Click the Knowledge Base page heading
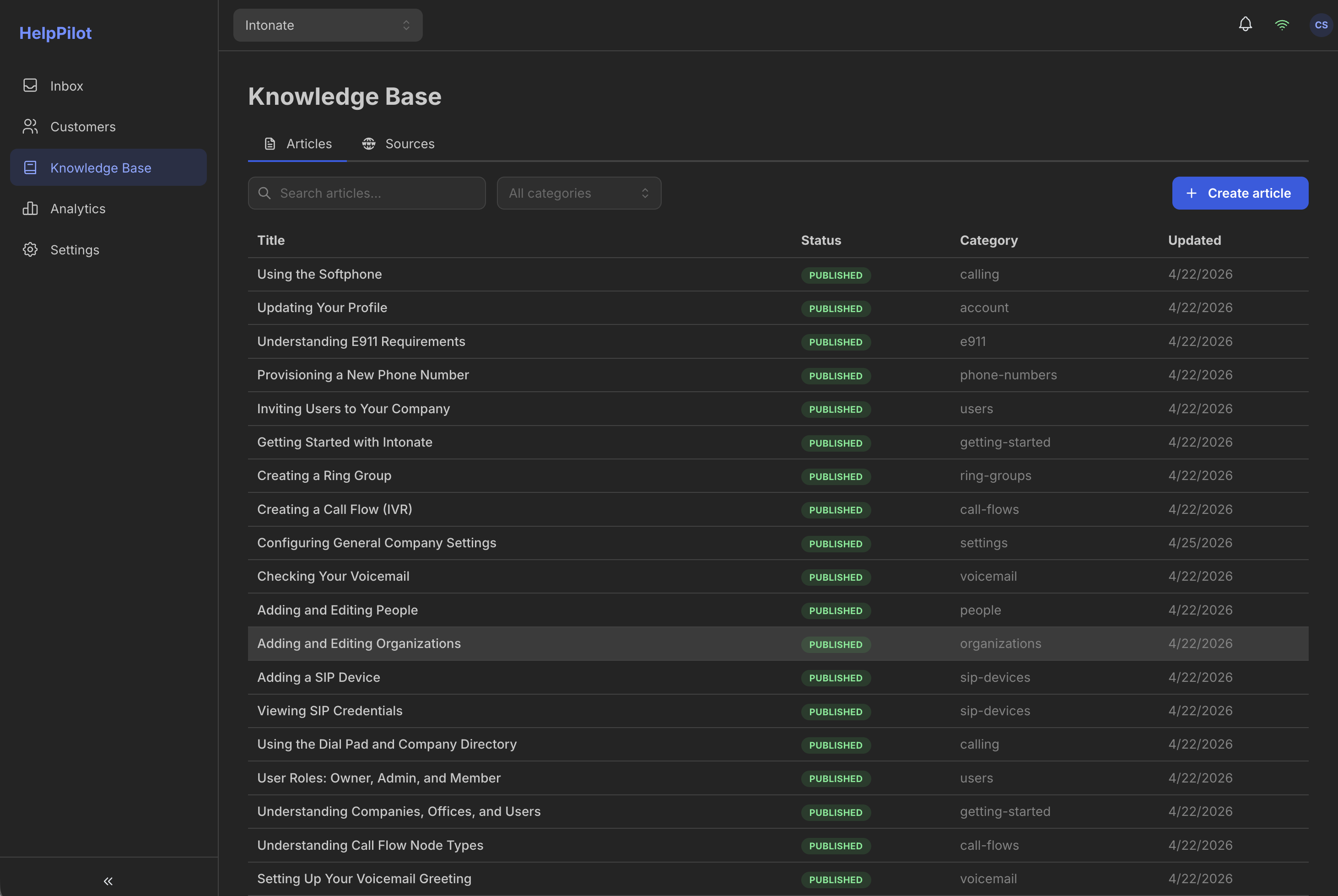This screenshot has width=1338, height=896. (x=345, y=96)
